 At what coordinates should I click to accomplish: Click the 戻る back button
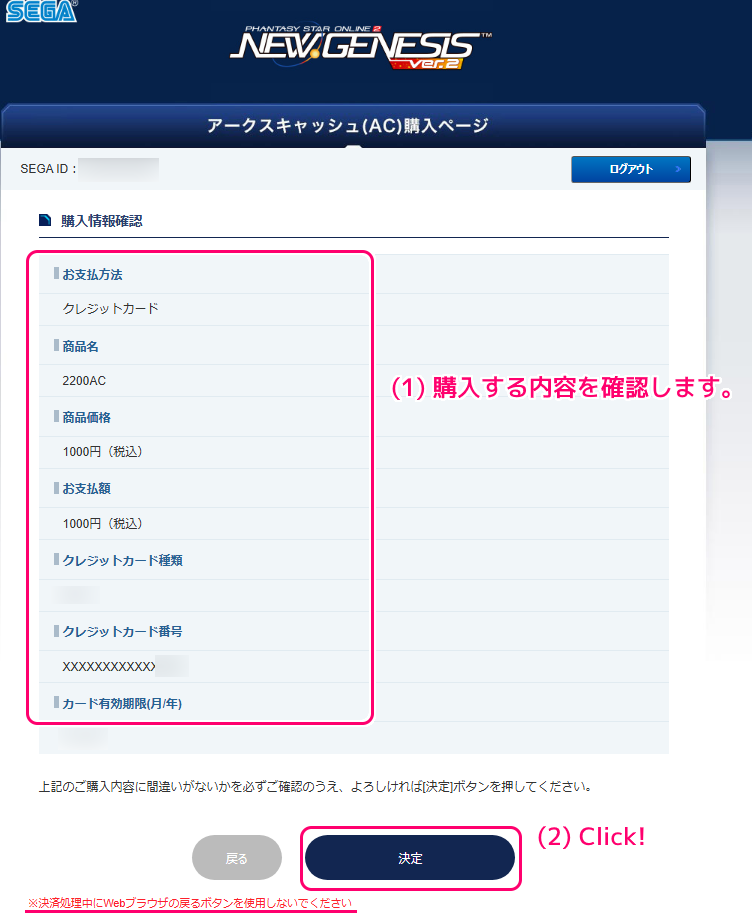(237, 858)
